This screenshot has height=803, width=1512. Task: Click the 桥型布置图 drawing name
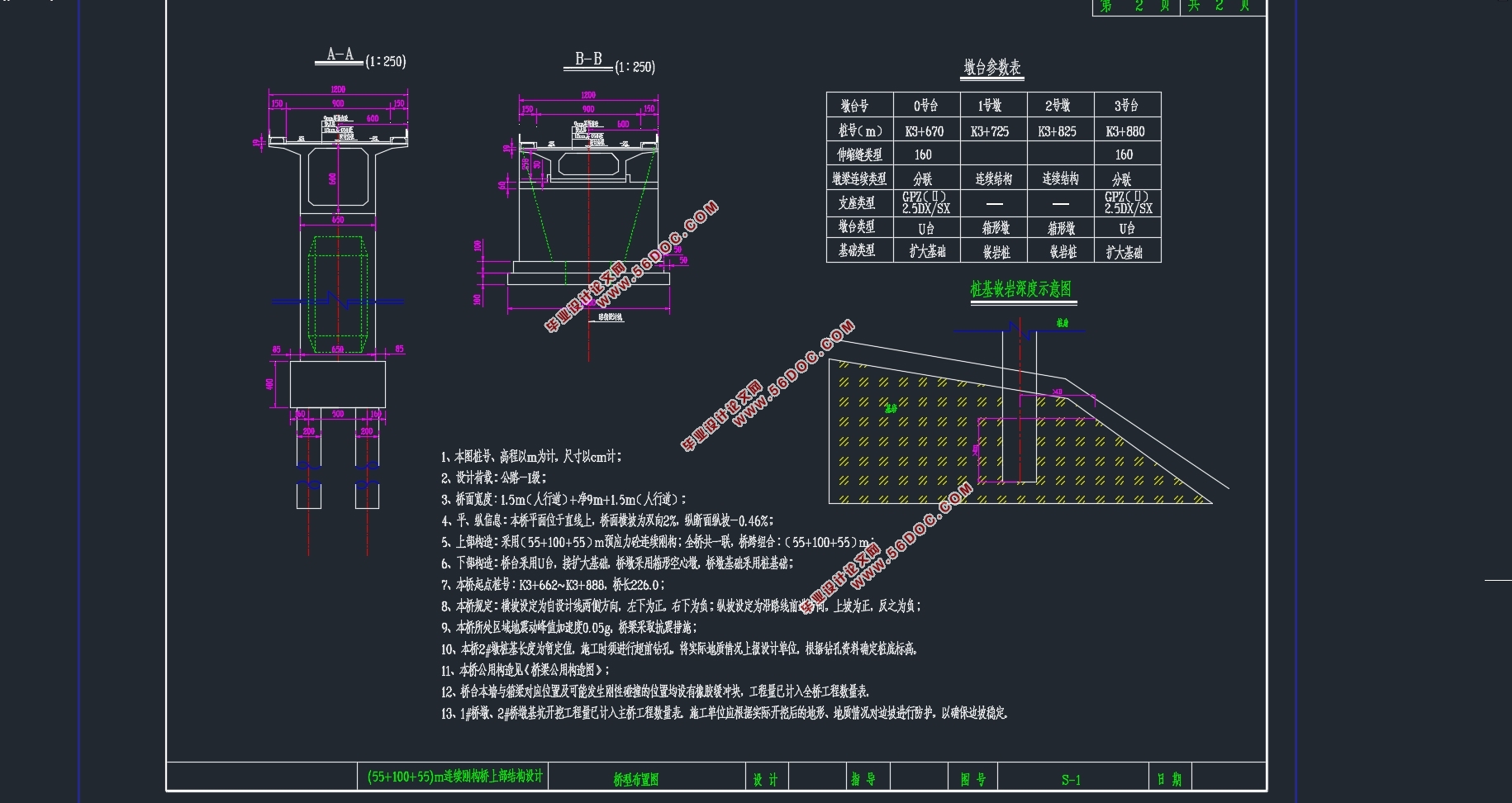coord(635,779)
